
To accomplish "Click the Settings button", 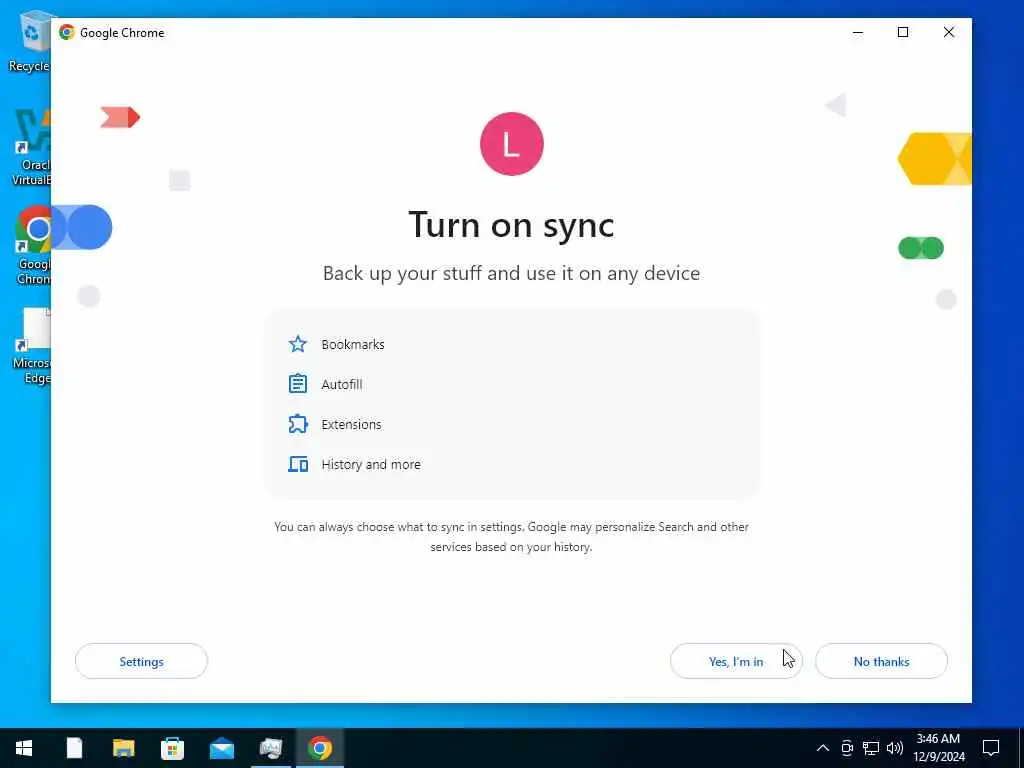I will (141, 662).
